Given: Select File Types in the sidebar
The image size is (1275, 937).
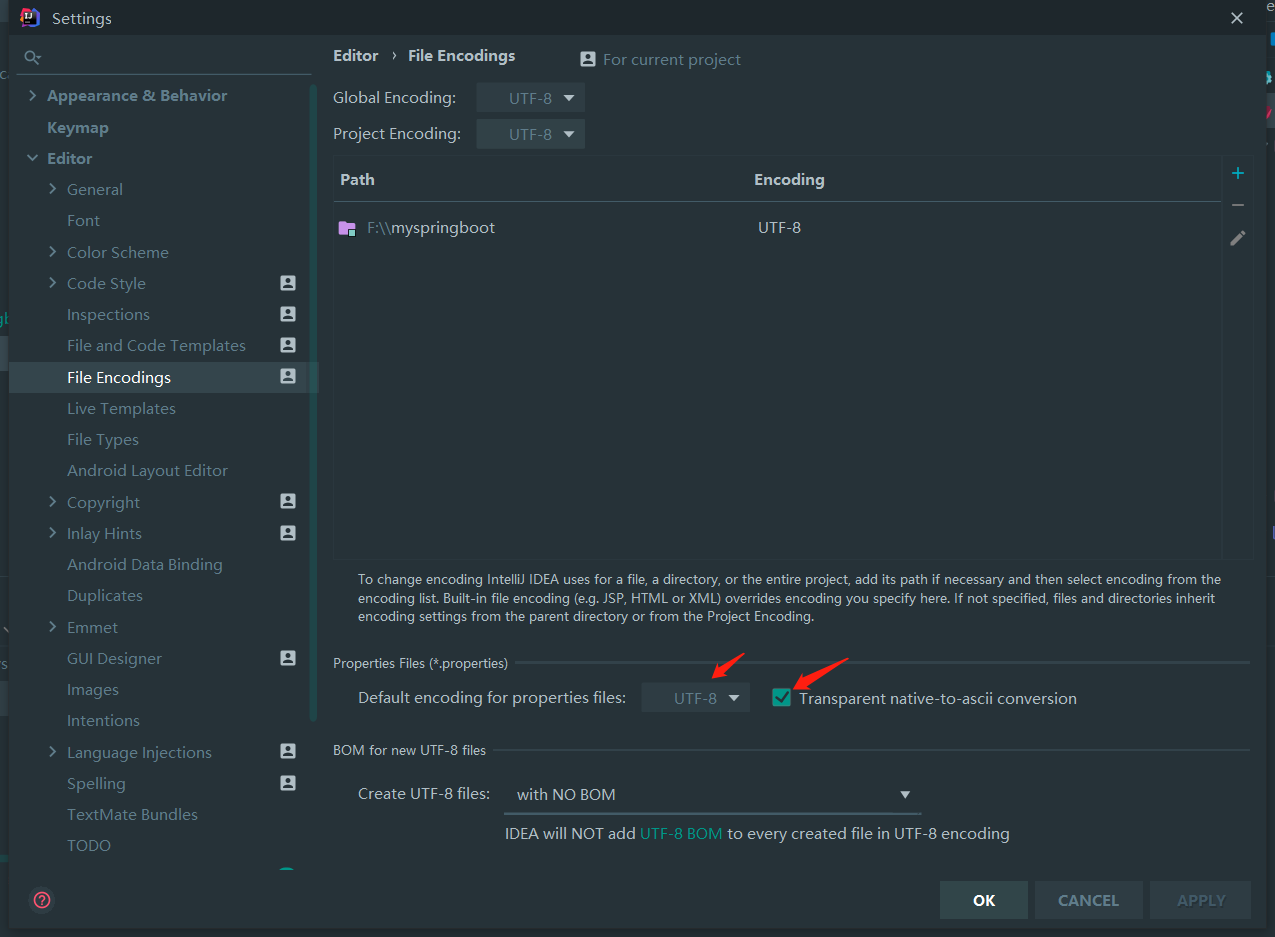Looking at the screenshot, I should (103, 439).
